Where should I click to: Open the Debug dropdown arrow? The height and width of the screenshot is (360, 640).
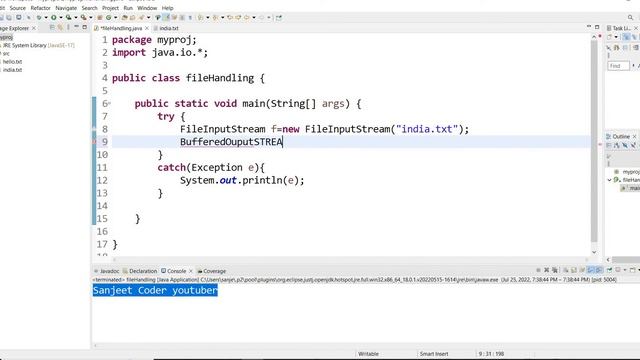[x=46, y=18]
